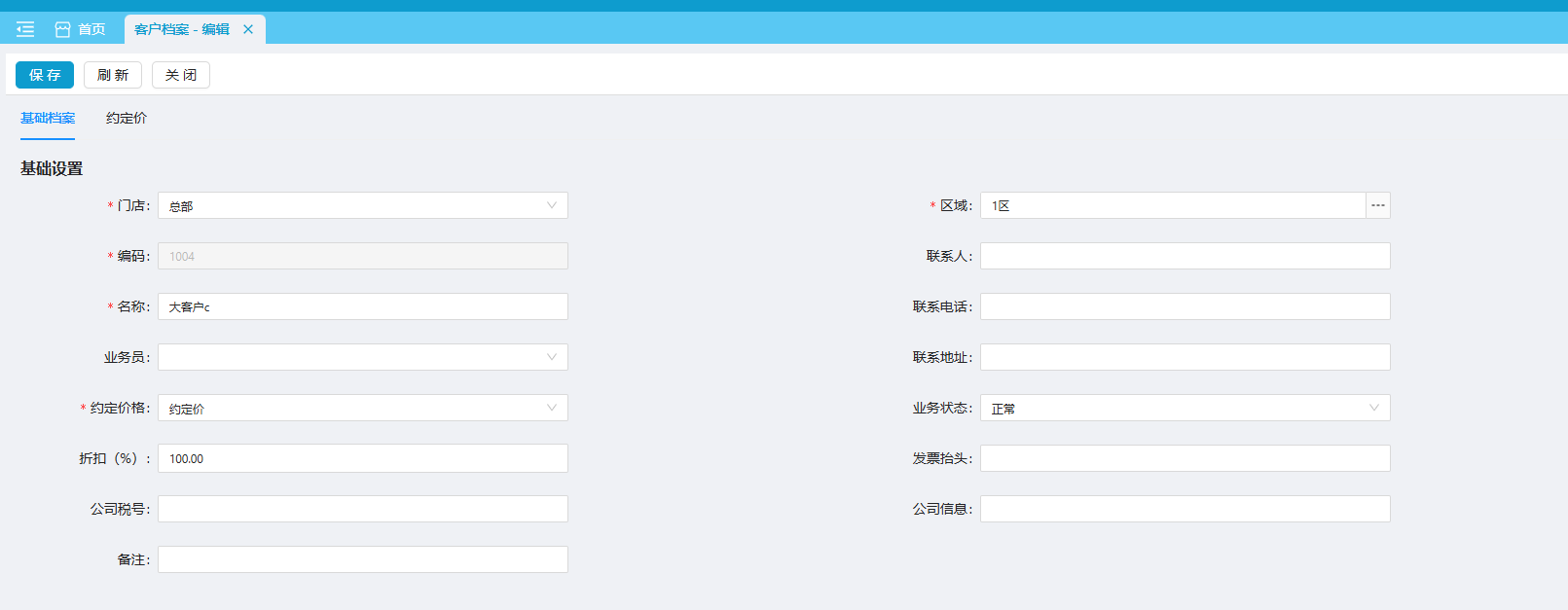Close the 客户档案 - 编辑 tab

(x=248, y=29)
